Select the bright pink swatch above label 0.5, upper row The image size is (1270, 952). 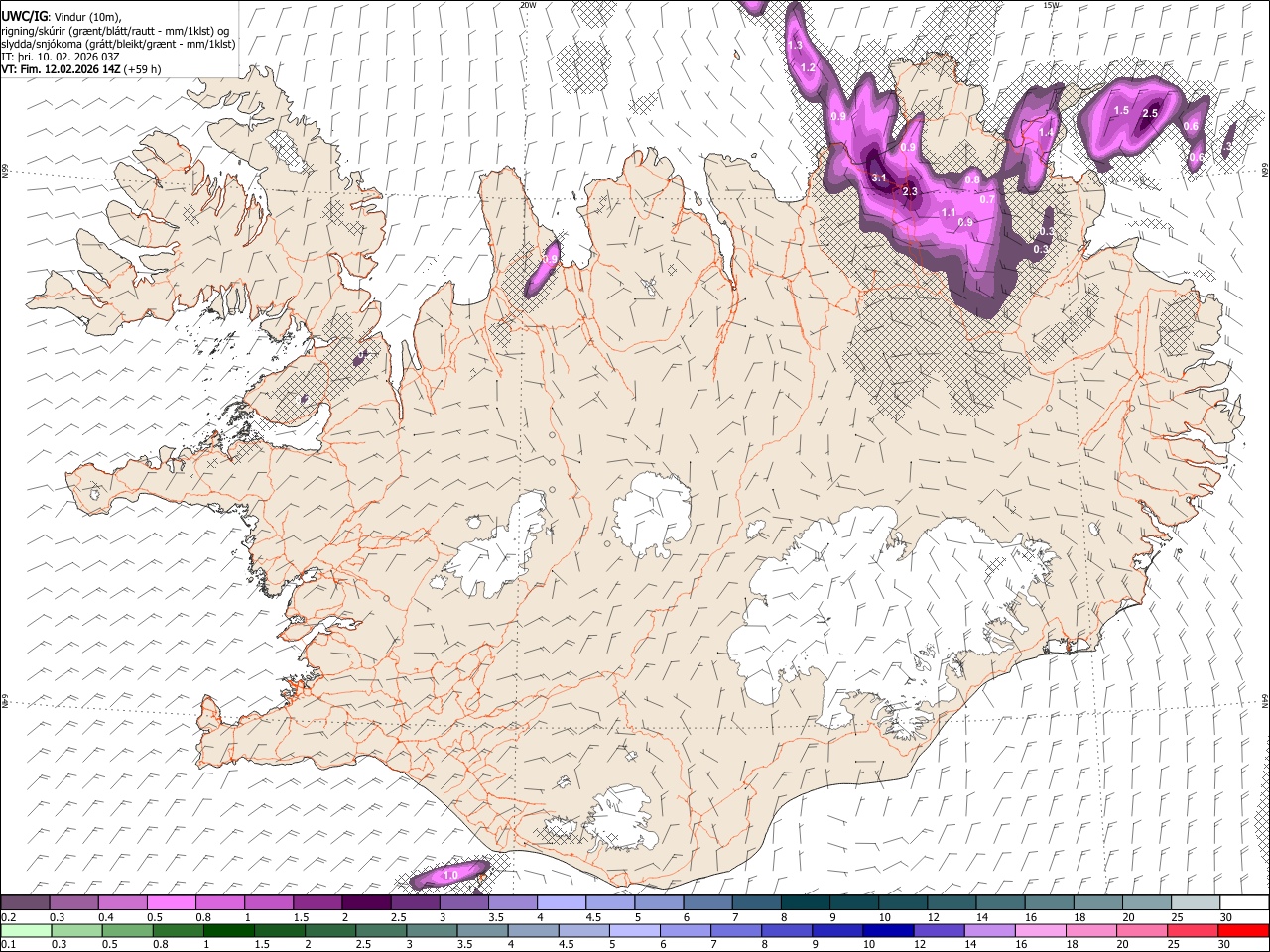coord(171,903)
